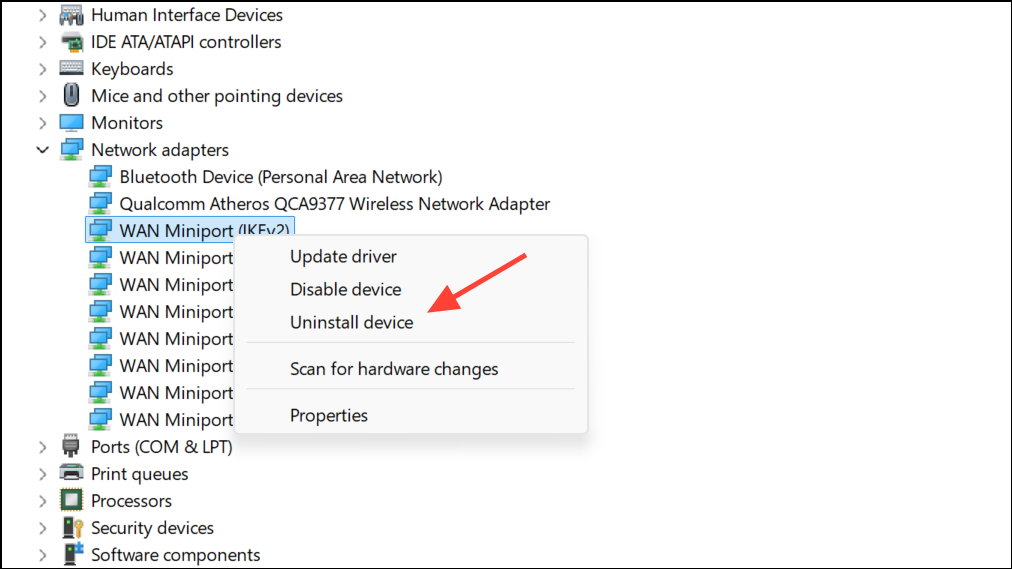This screenshot has width=1012, height=569.
Task: Click the Ports (COM & LPT) icon
Action: click(71, 446)
